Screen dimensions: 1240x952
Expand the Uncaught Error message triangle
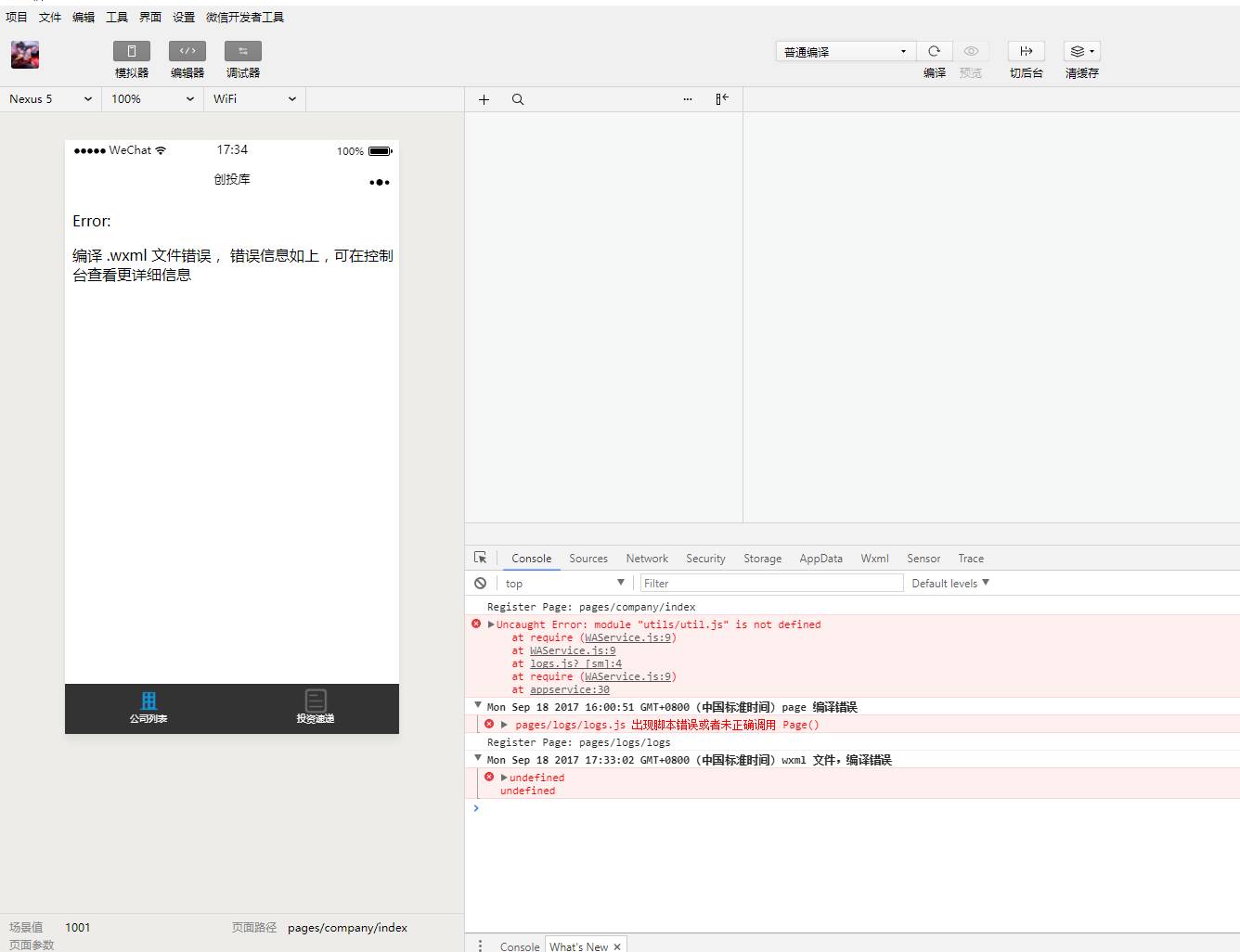pos(491,624)
